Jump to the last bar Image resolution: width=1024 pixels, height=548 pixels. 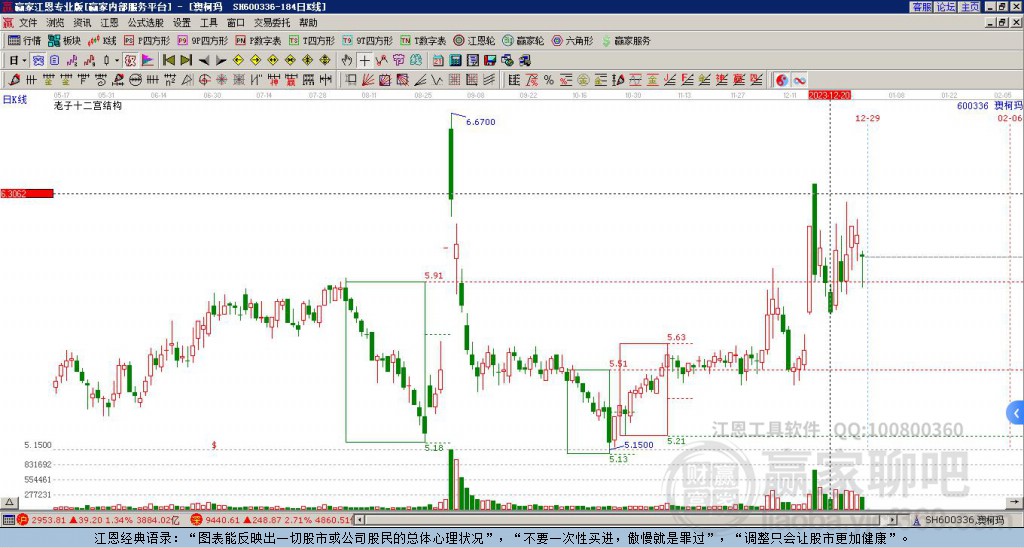tap(186, 61)
